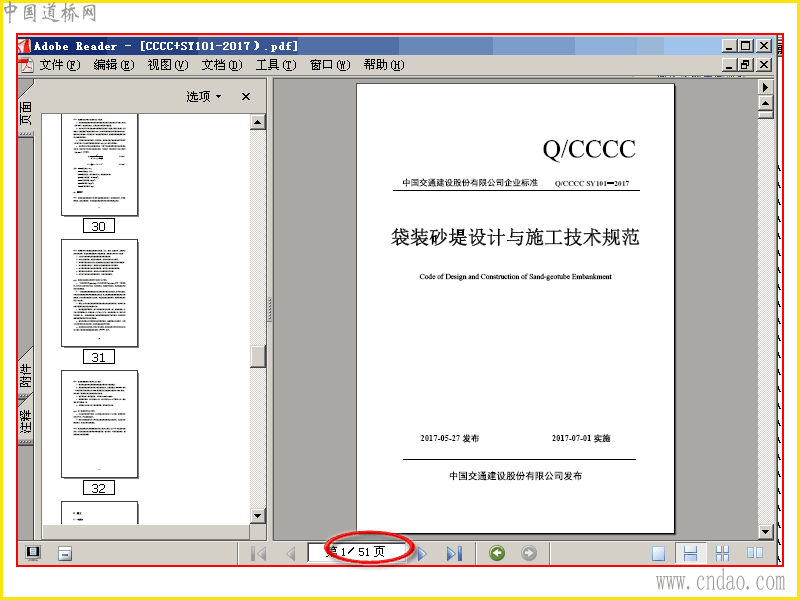Viewport: 800px width, 600px height.
Task: Click the Adobe PDF document icon in menu bar
Action: coord(27,65)
